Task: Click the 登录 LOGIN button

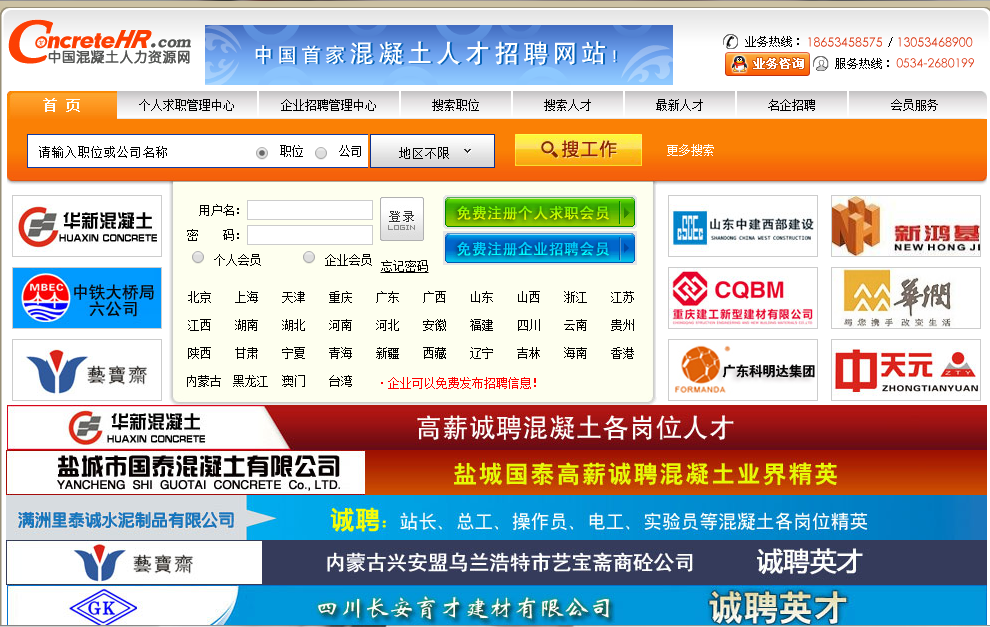Action: 402,219
